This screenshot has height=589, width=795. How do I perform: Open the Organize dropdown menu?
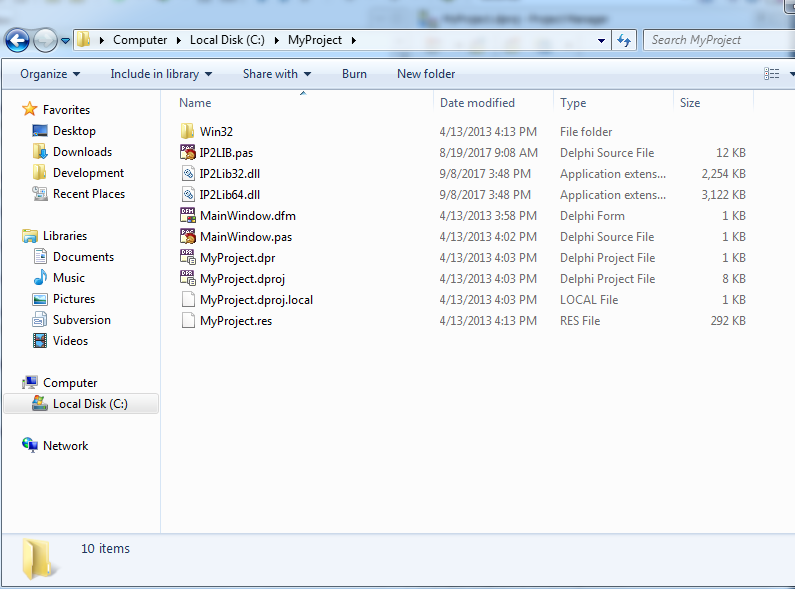pyautogui.click(x=50, y=74)
